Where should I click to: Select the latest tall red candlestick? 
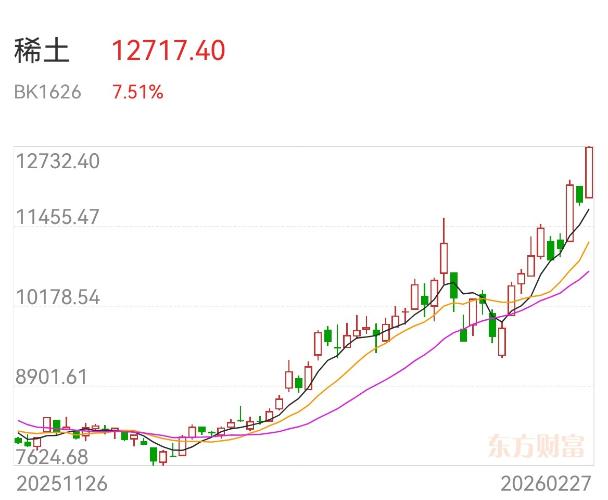click(x=590, y=172)
